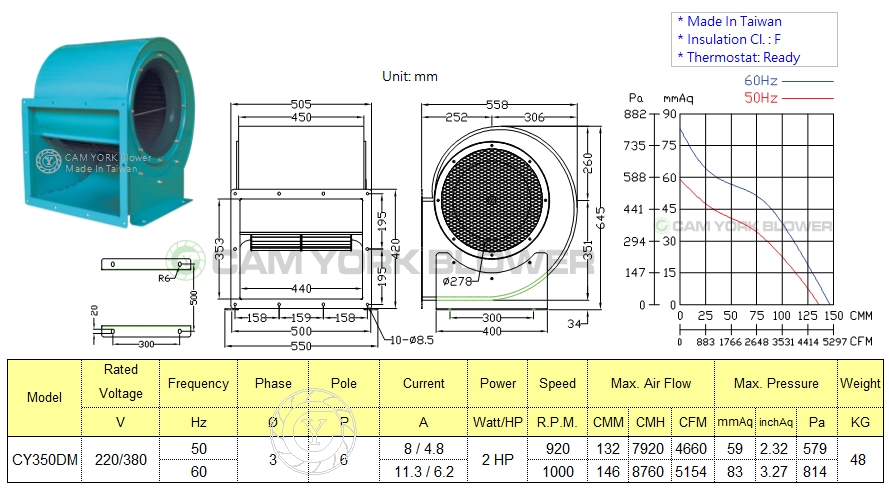Click the Weight column header
This screenshot has width=889, height=494.
click(860, 383)
